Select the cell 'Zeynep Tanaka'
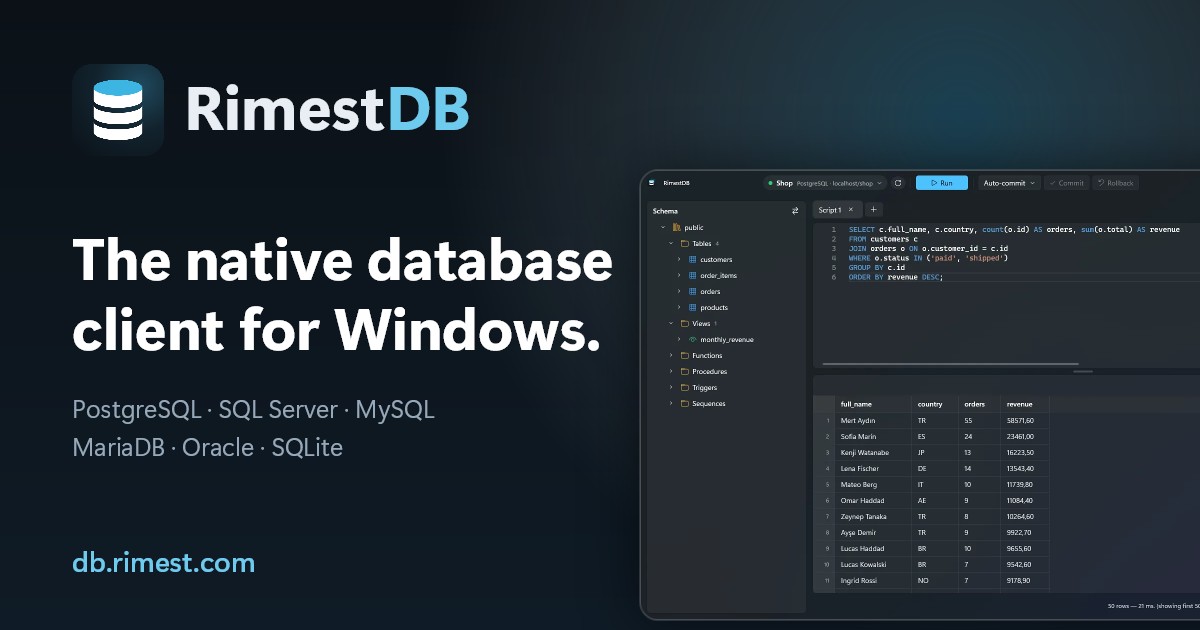 click(873, 517)
